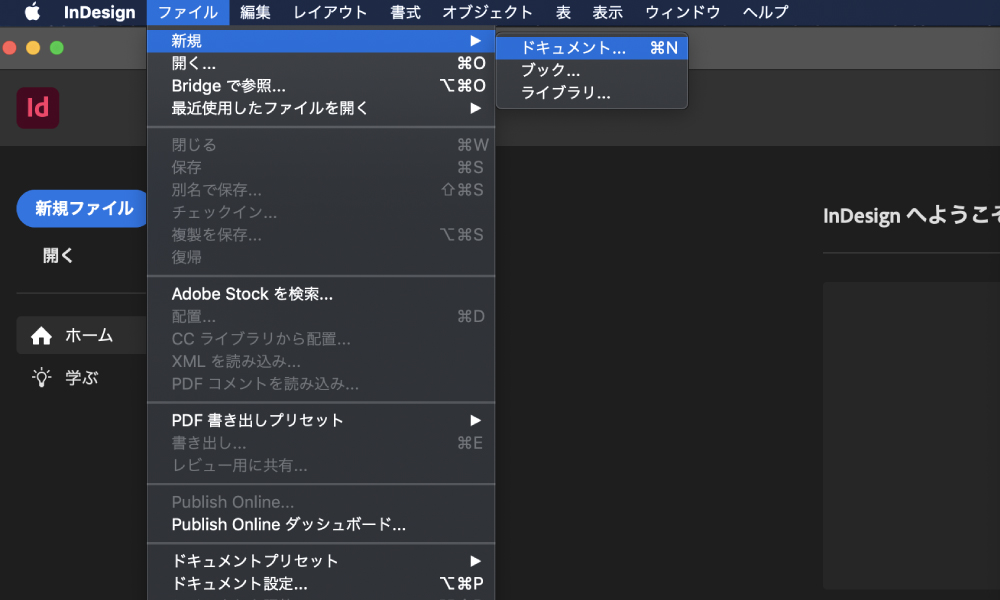Click the red close window button
The image size is (1000, 600).
pyautogui.click(x=10, y=48)
